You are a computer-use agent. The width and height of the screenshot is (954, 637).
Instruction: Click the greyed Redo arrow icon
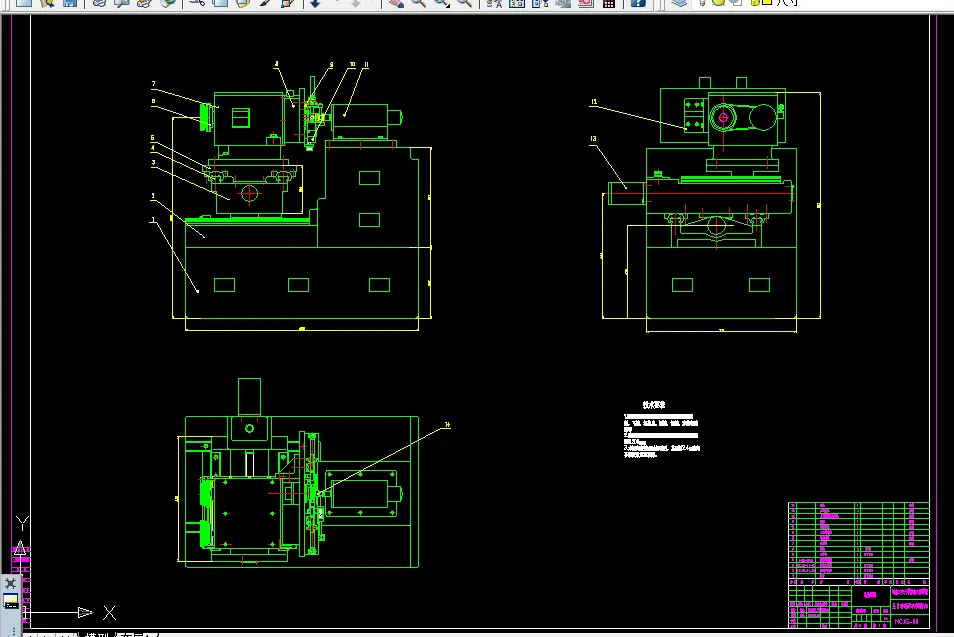pyautogui.click(x=356, y=2)
